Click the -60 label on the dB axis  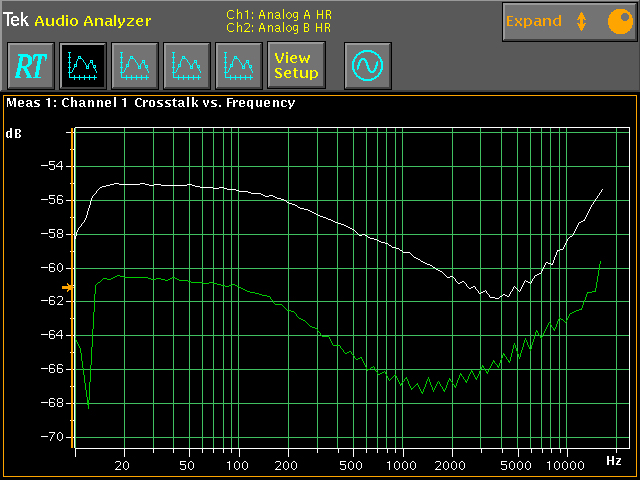(50, 268)
